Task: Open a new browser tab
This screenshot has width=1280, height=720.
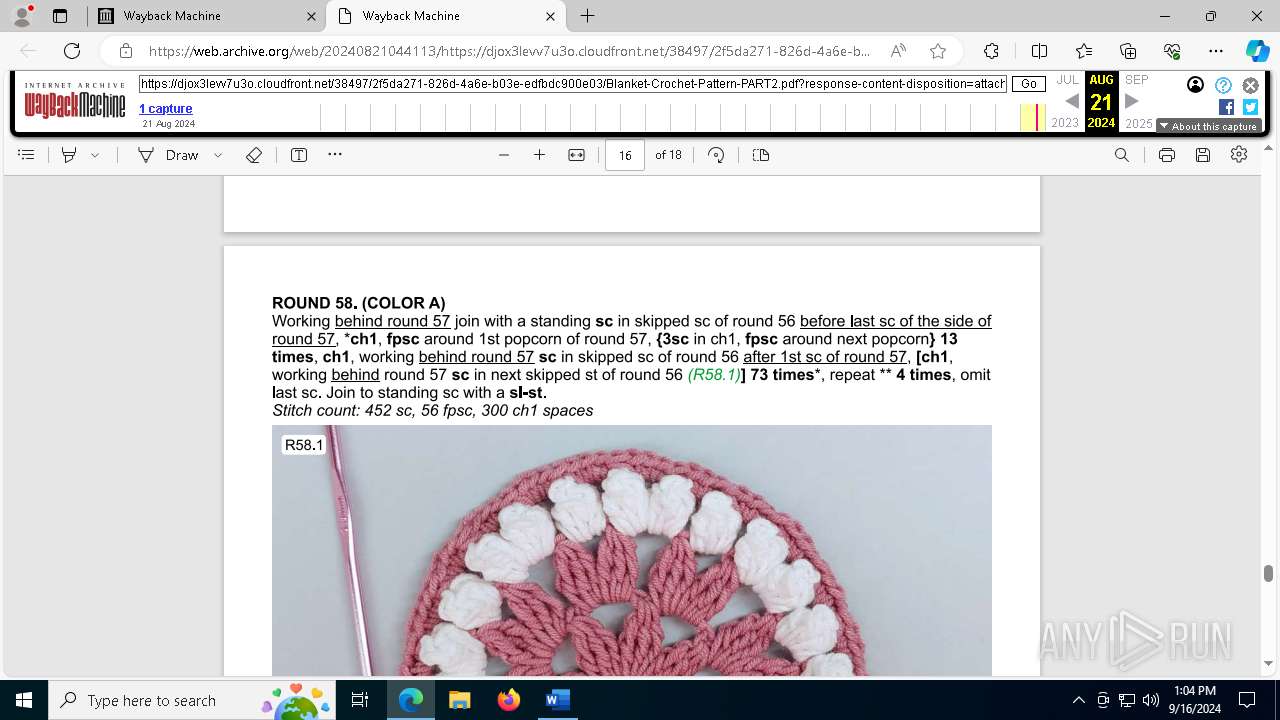Action: [588, 16]
